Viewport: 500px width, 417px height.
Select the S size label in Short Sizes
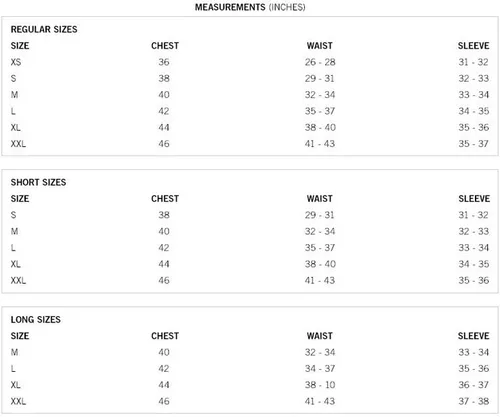coord(13,215)
